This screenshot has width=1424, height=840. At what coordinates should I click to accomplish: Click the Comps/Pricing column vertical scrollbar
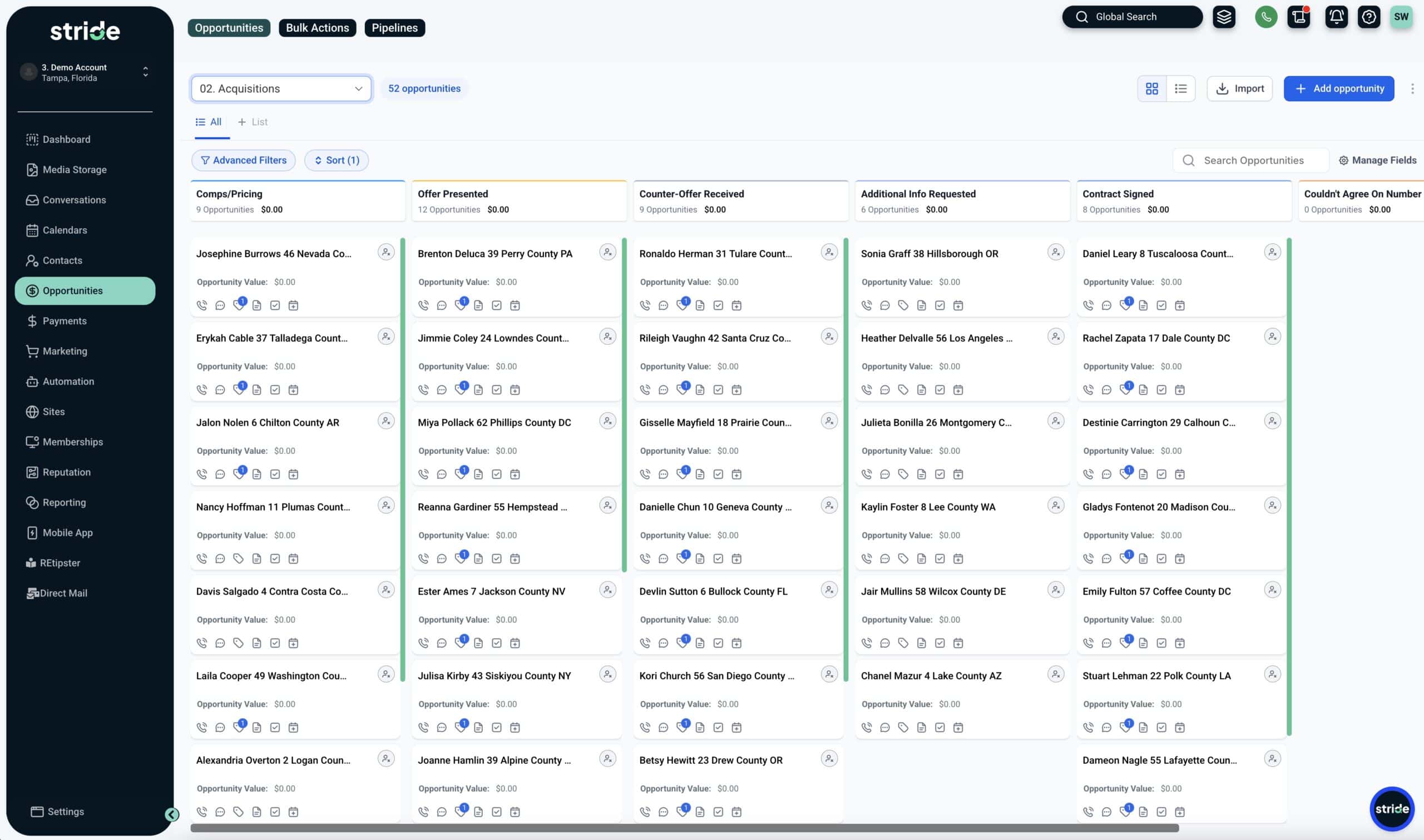pyautogui.click(x=403, y=459)
